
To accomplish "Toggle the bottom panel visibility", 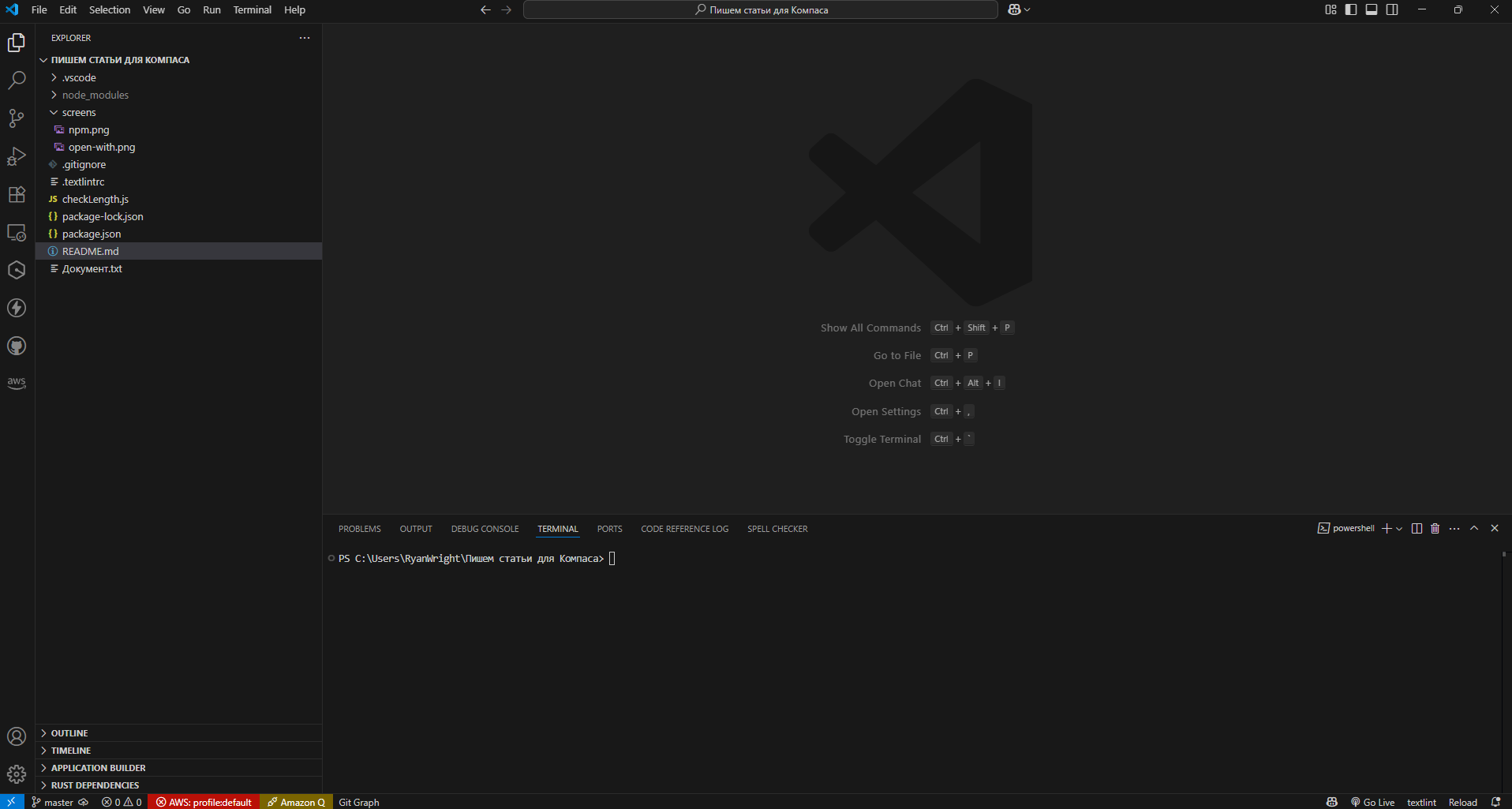I will click(x=1372, y=9).
